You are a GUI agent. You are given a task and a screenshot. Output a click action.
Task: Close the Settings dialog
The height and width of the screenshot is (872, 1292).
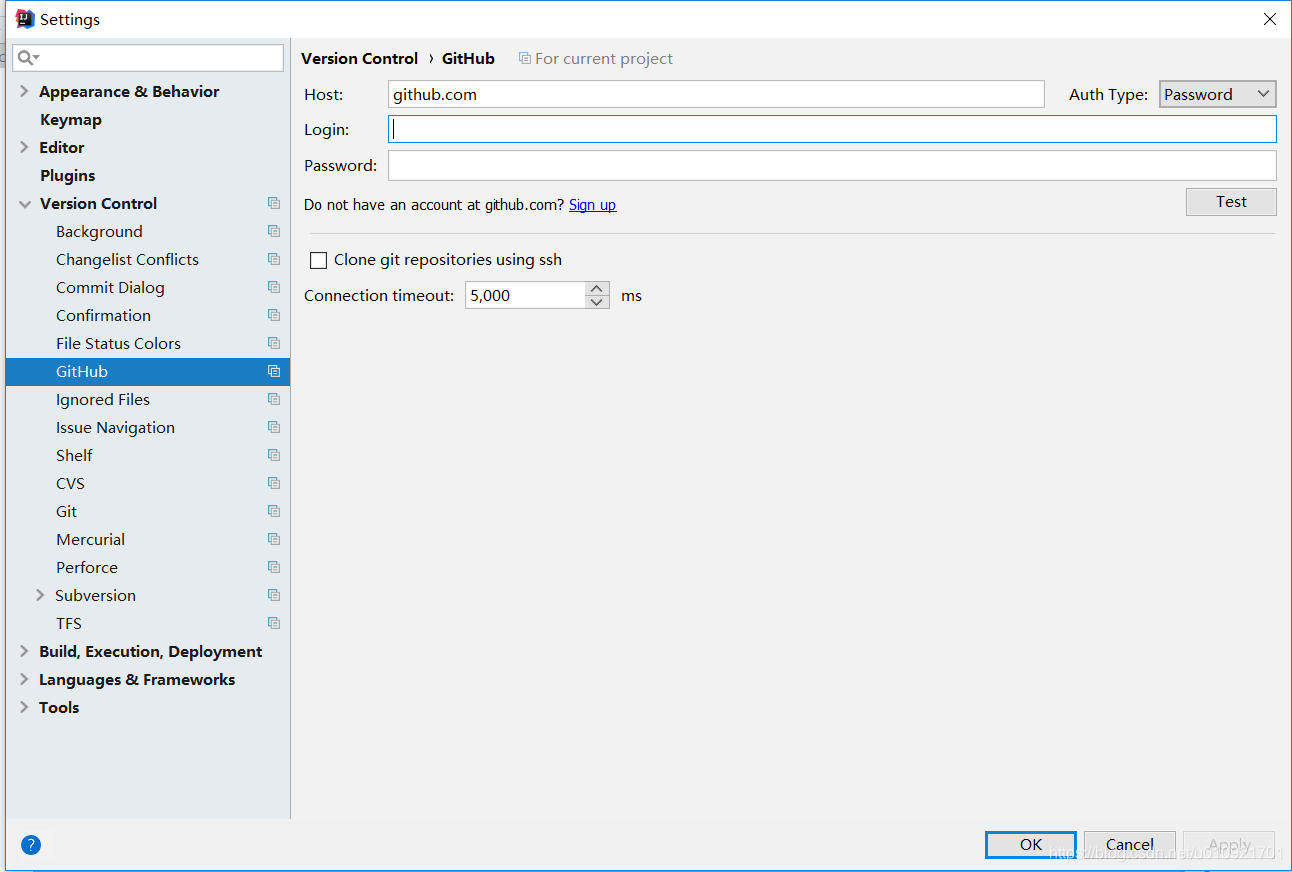click(1270, 19)
